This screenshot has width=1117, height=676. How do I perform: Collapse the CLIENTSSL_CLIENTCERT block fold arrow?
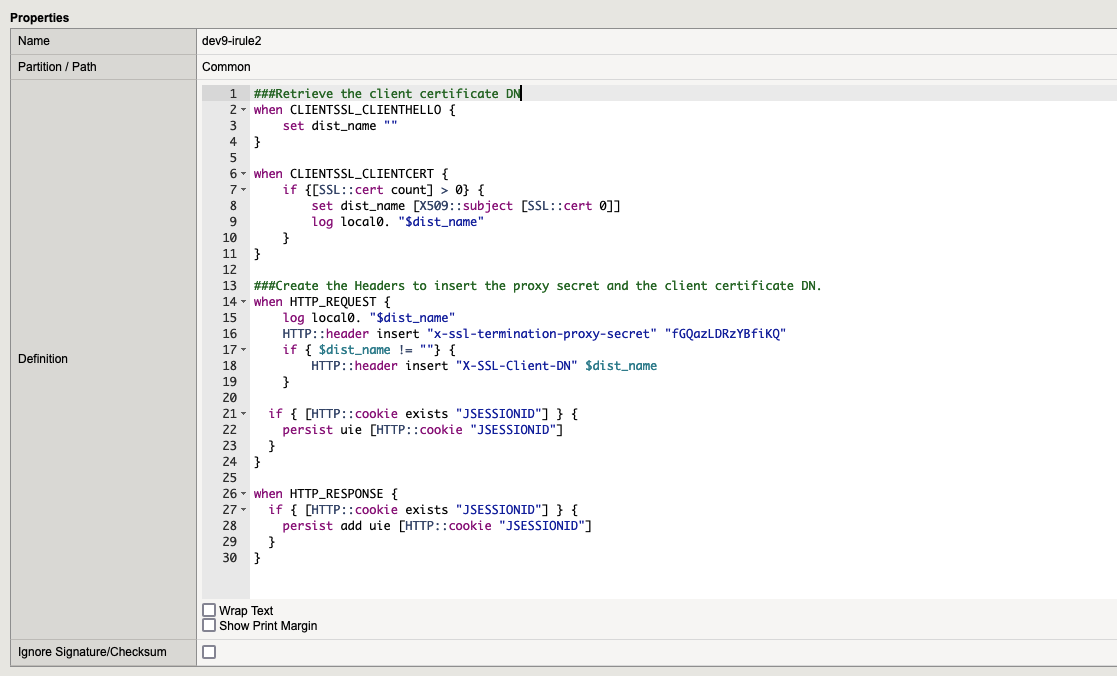243,174
